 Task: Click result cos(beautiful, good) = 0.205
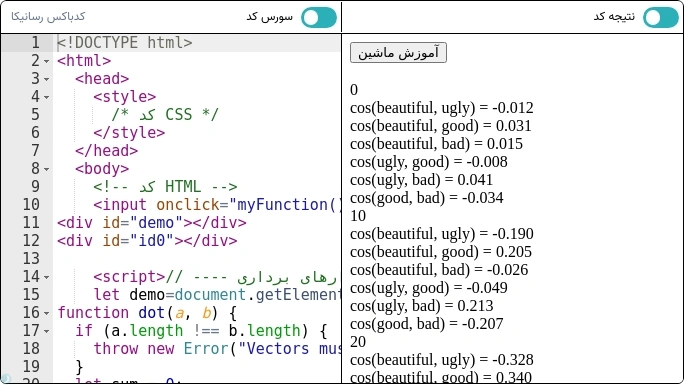(441, 252)
